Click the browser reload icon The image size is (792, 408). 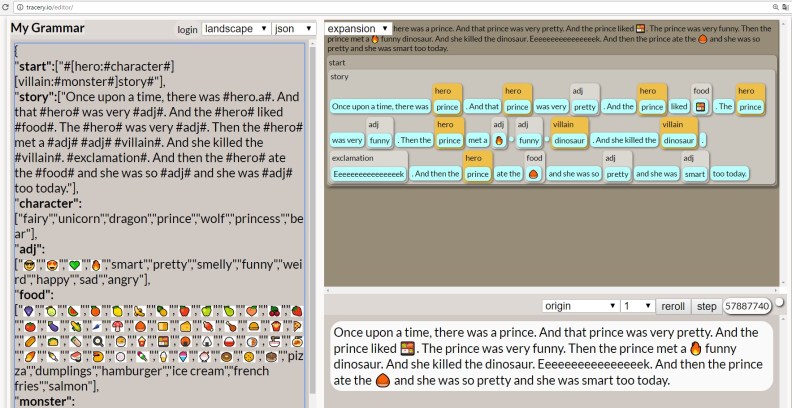click(x=6, y=6)
